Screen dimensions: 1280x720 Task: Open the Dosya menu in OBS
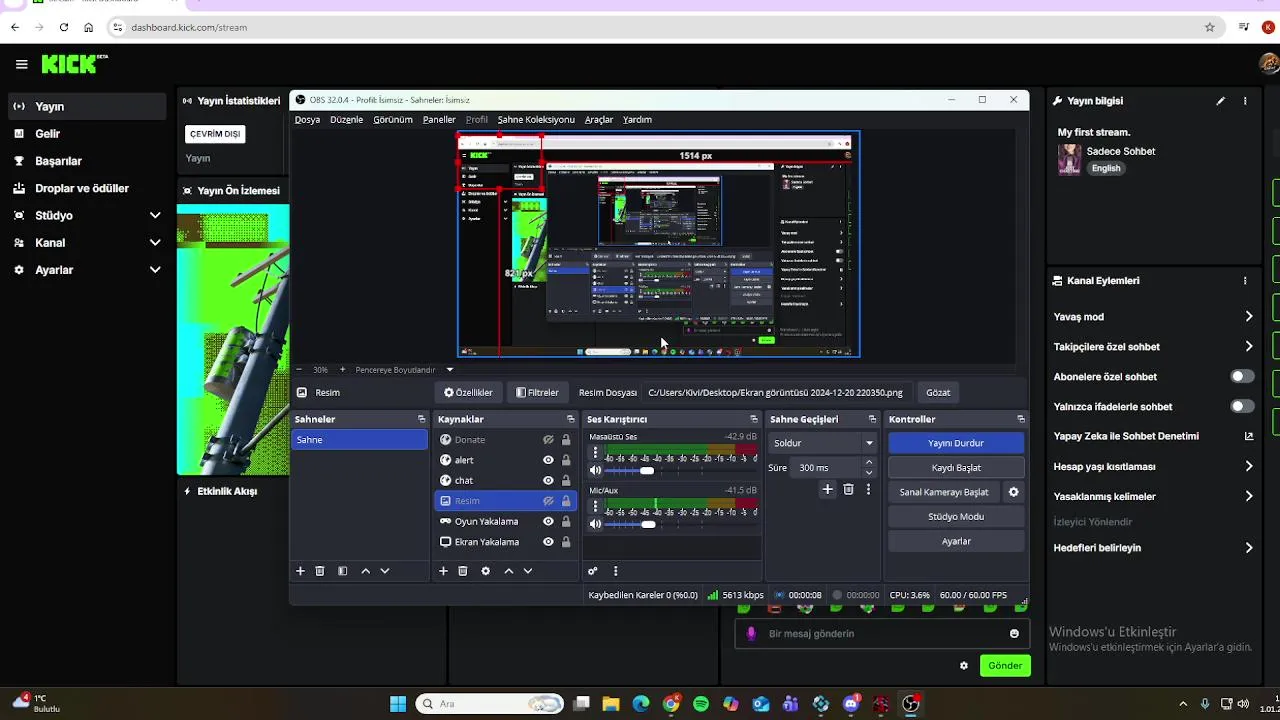point(307,119)
